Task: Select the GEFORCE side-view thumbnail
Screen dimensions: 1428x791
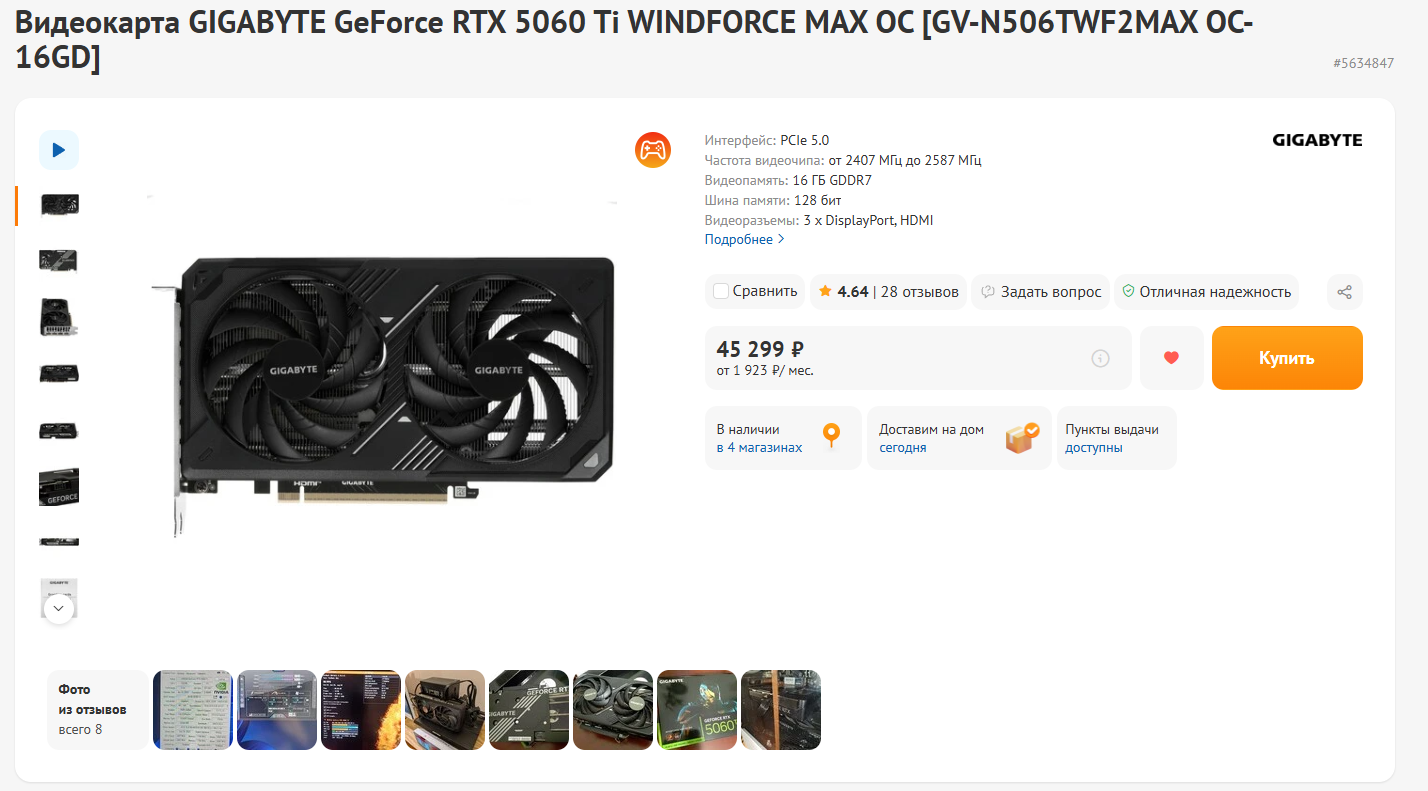Action: click(59, 488)
